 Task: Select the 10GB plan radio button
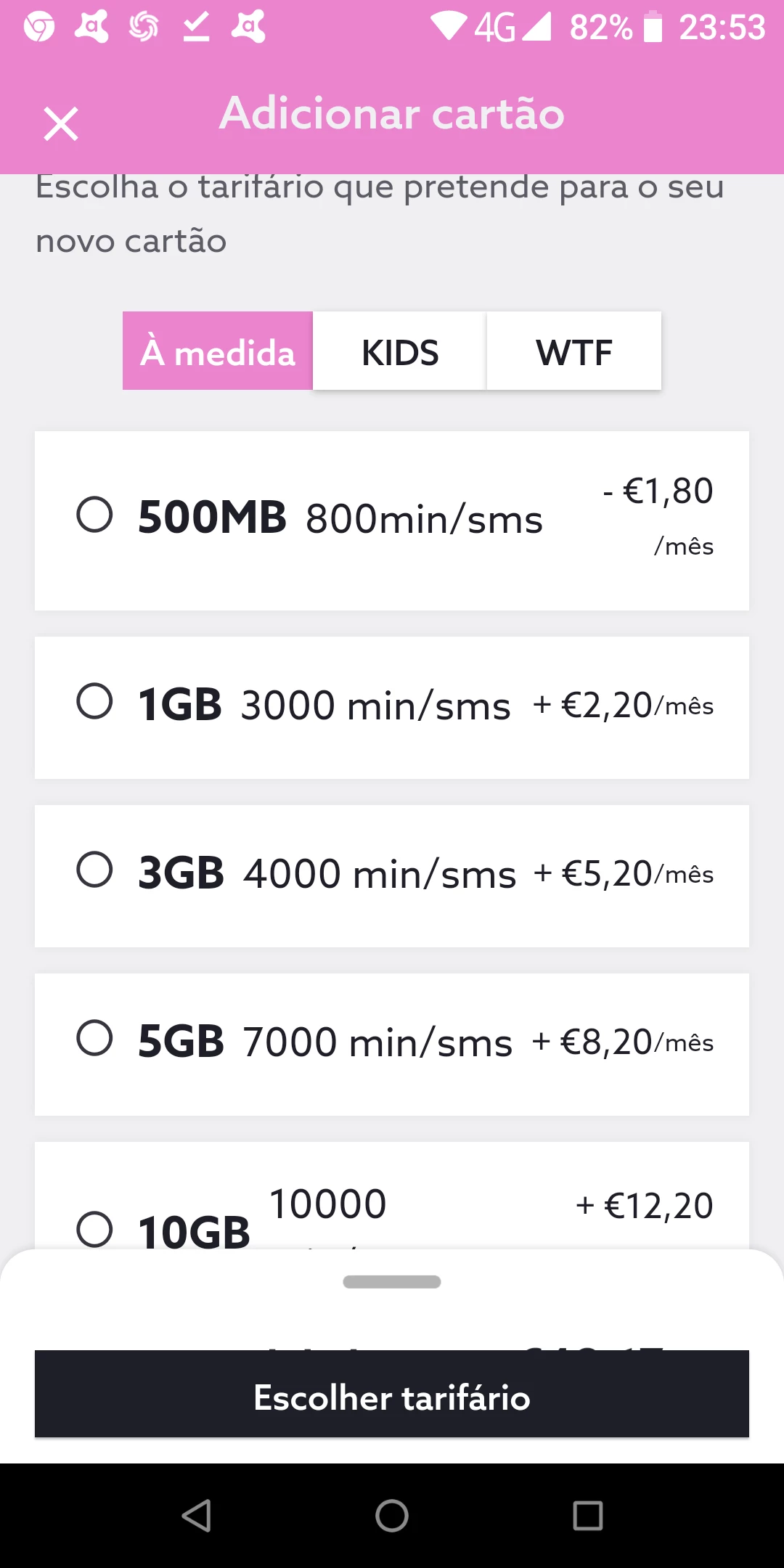click(94, 1230)
